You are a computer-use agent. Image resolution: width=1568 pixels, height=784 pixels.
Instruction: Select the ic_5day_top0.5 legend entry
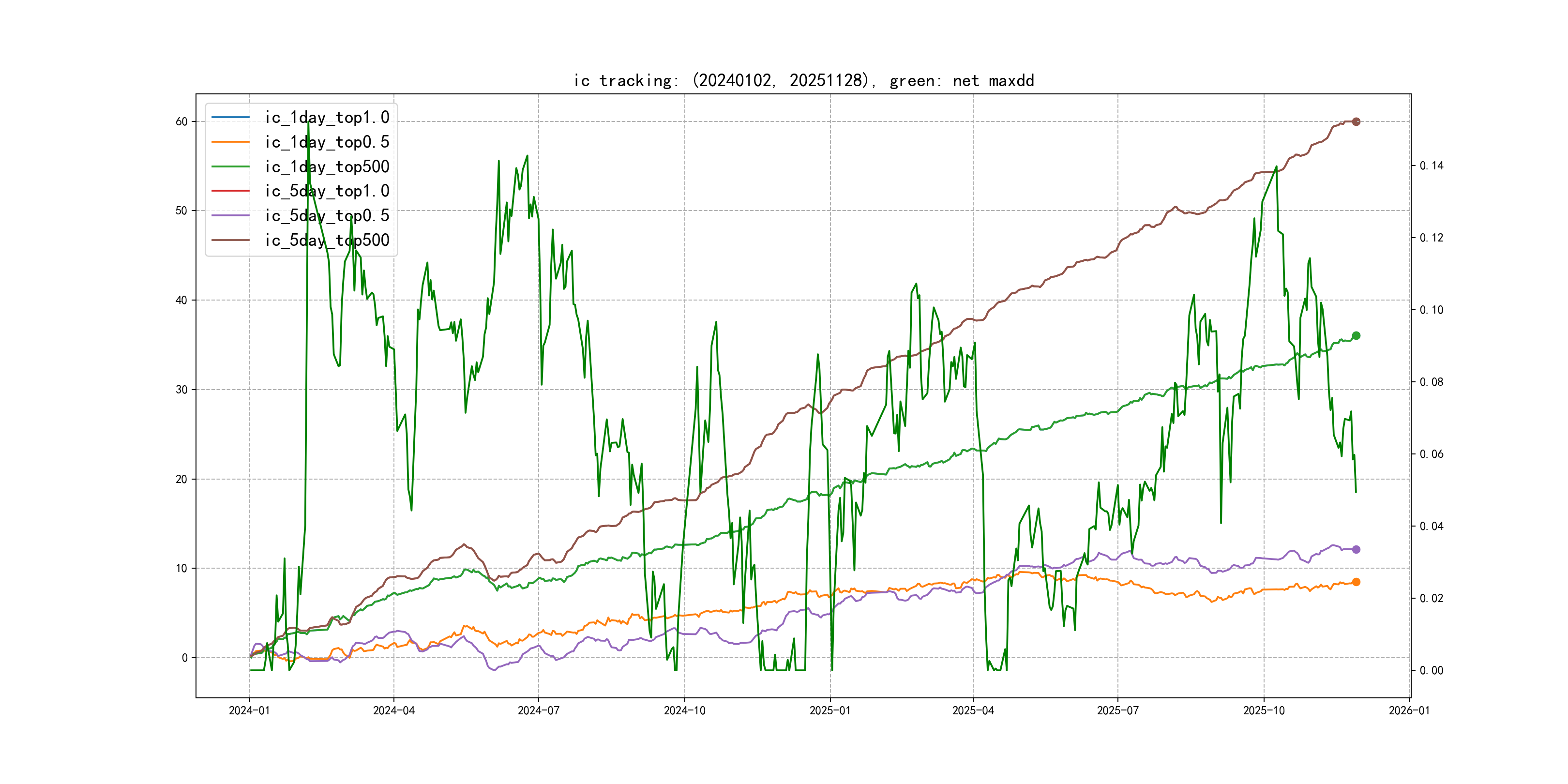coord(327,215)
